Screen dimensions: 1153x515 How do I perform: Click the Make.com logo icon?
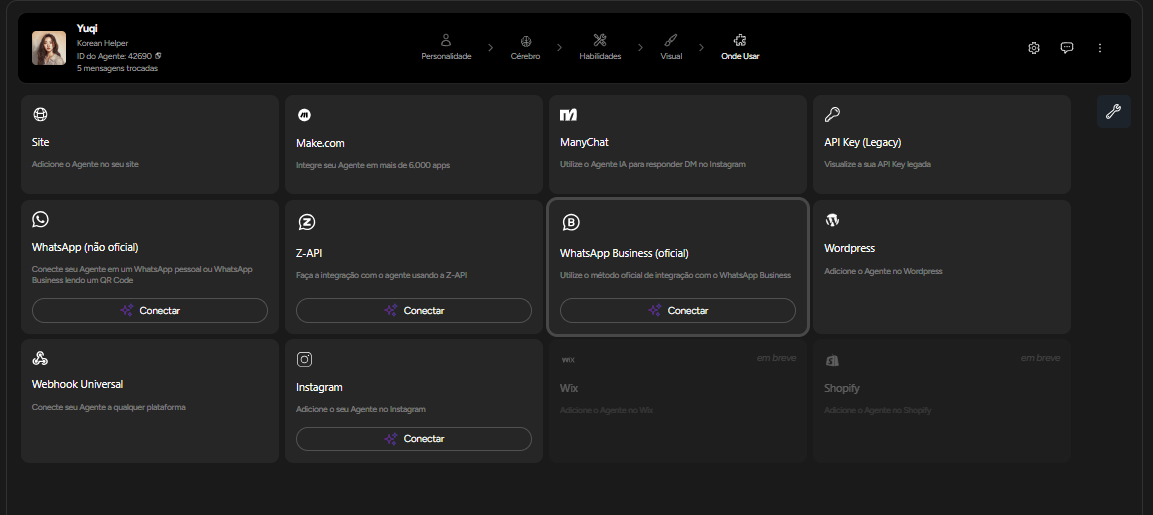point(304,115)
